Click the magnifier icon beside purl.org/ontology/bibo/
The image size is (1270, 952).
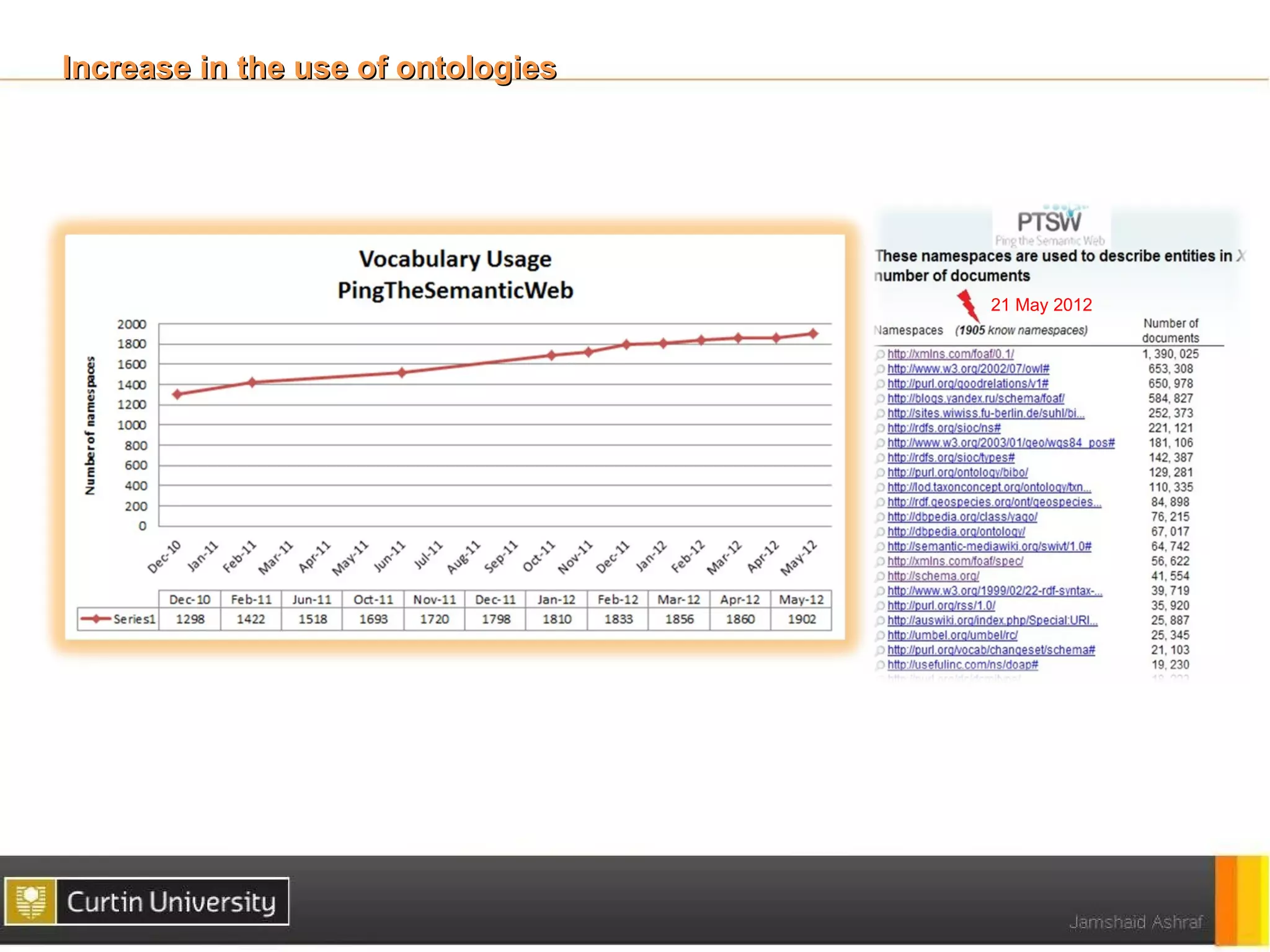880,473
